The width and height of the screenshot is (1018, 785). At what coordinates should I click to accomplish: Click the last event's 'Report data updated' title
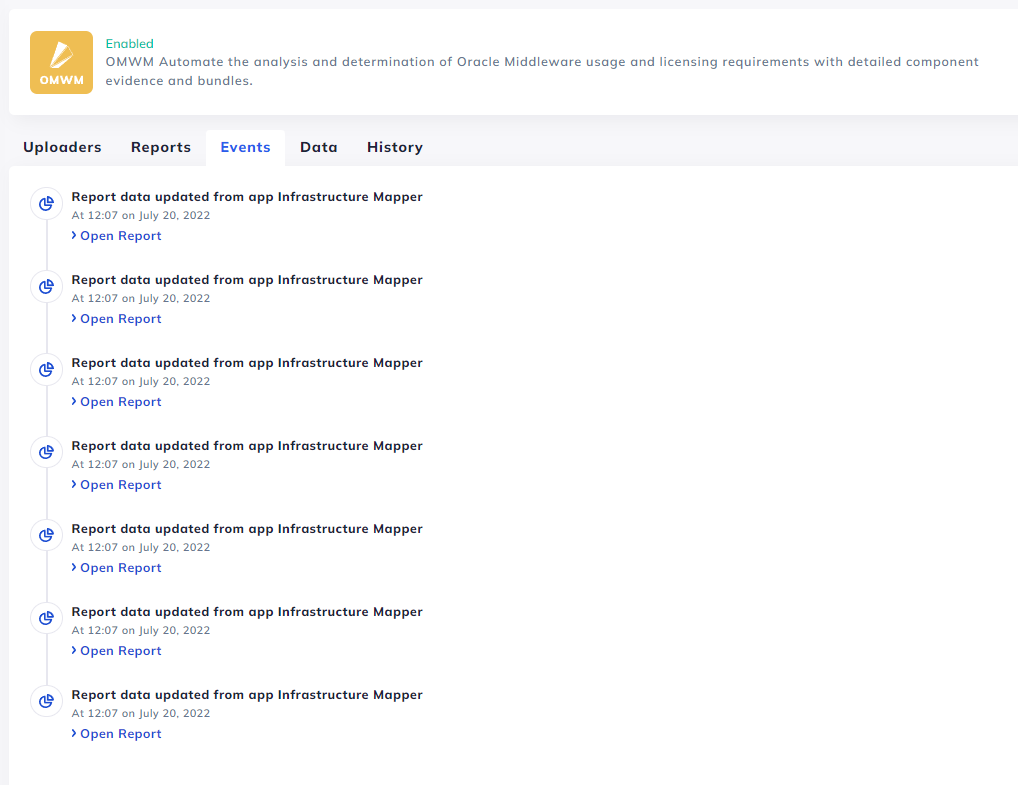point(247,695)
